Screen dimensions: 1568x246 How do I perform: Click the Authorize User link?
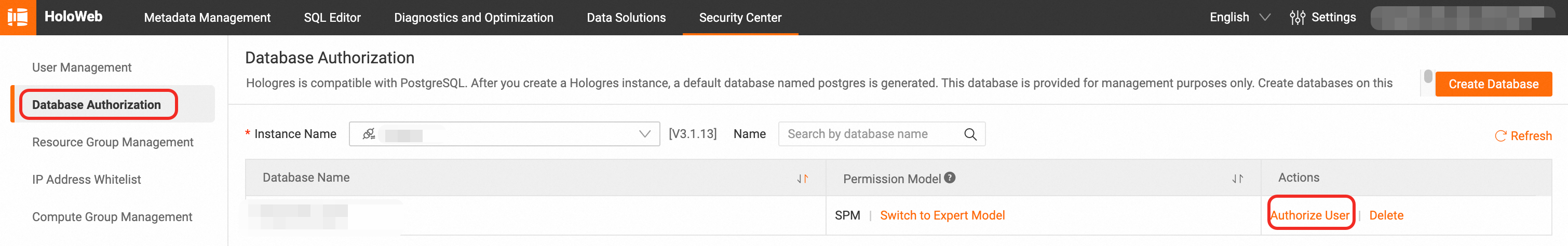pos(1309,215)
